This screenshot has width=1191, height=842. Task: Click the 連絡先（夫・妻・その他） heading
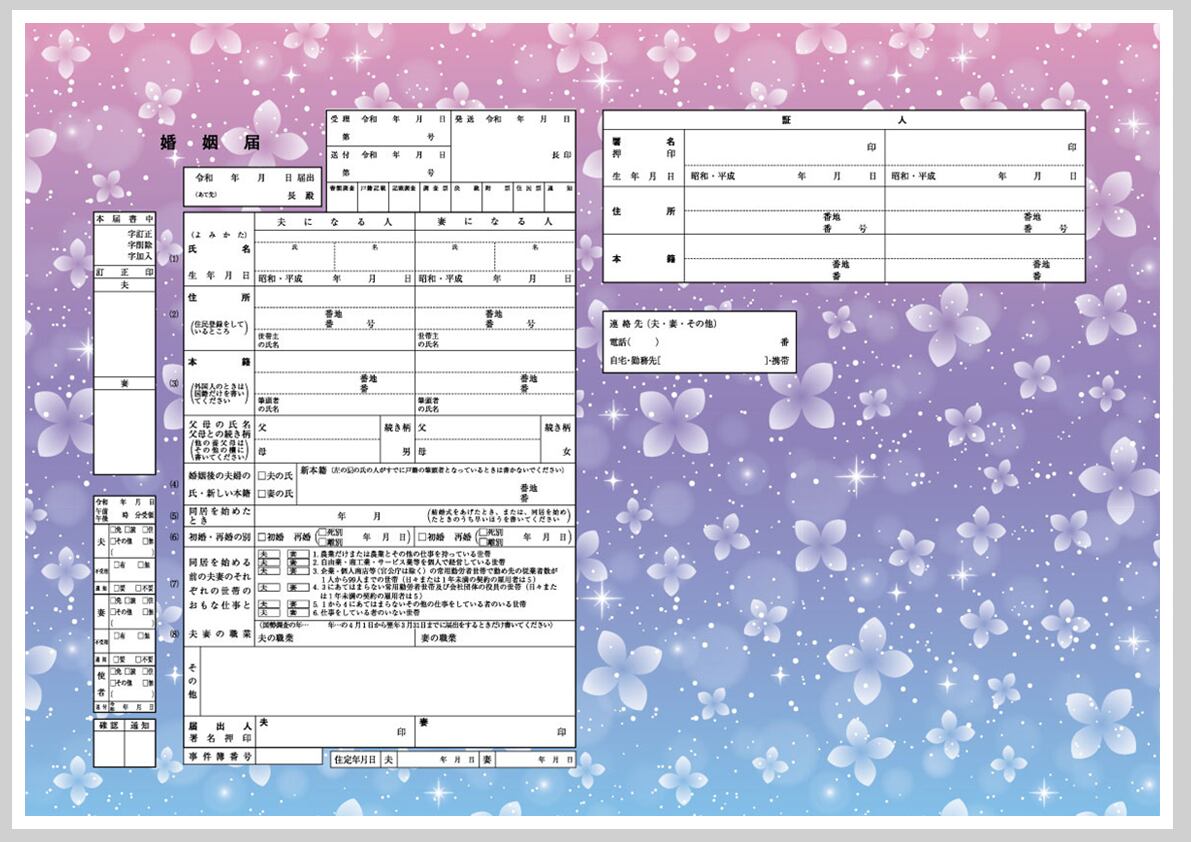(662, 323)
